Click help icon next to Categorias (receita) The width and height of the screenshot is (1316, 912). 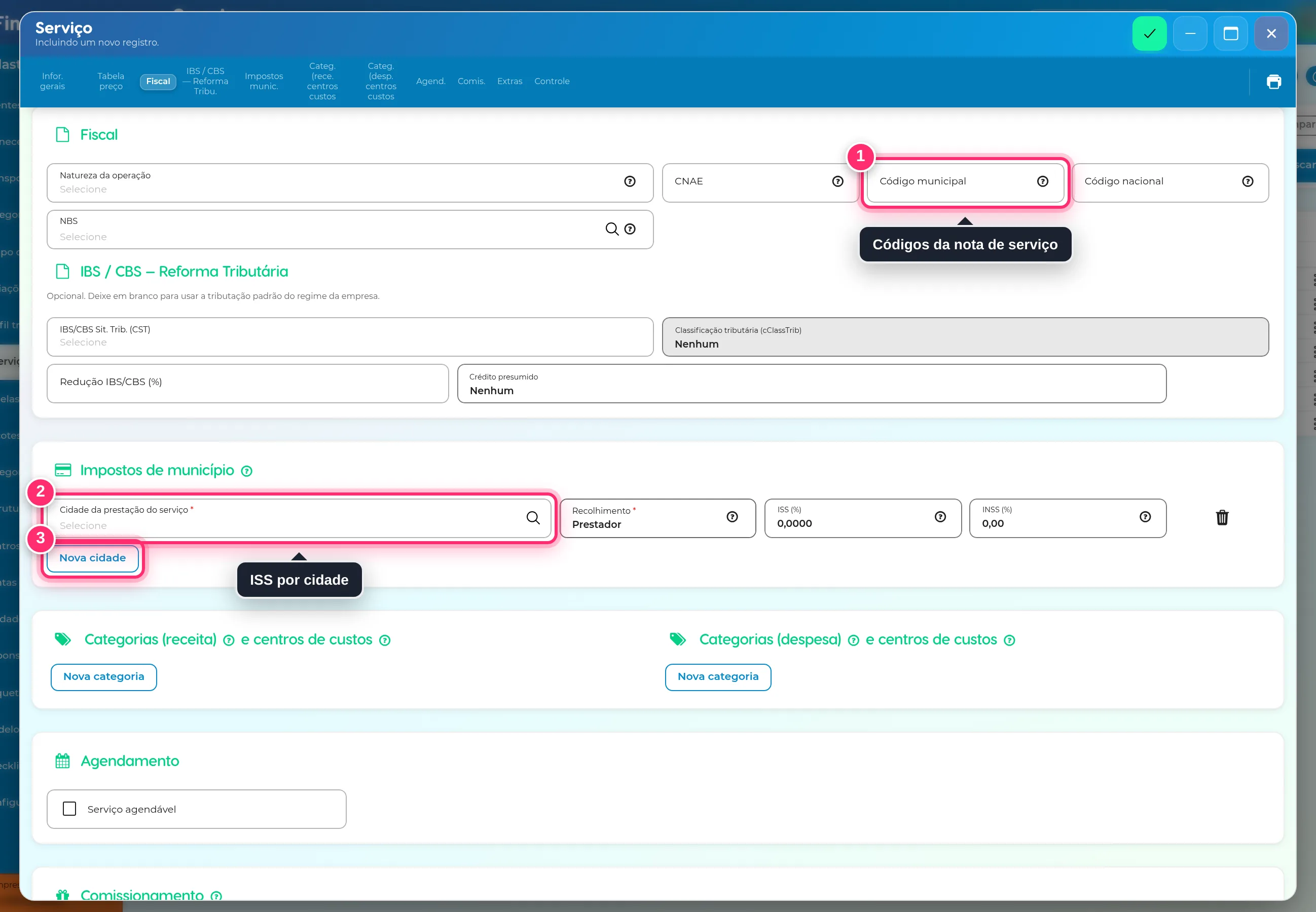[229, 640]
